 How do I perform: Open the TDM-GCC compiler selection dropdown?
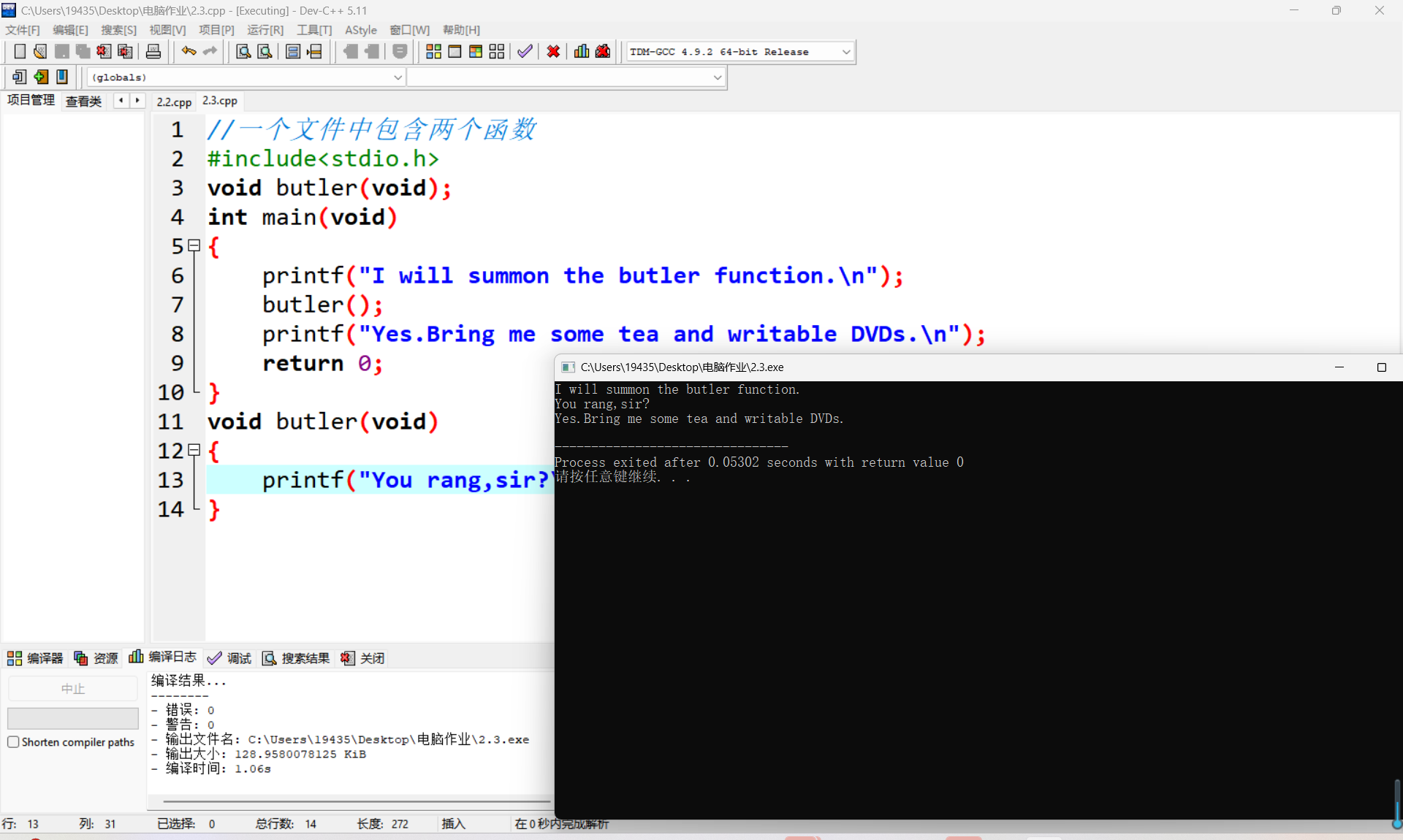[846, 52]
